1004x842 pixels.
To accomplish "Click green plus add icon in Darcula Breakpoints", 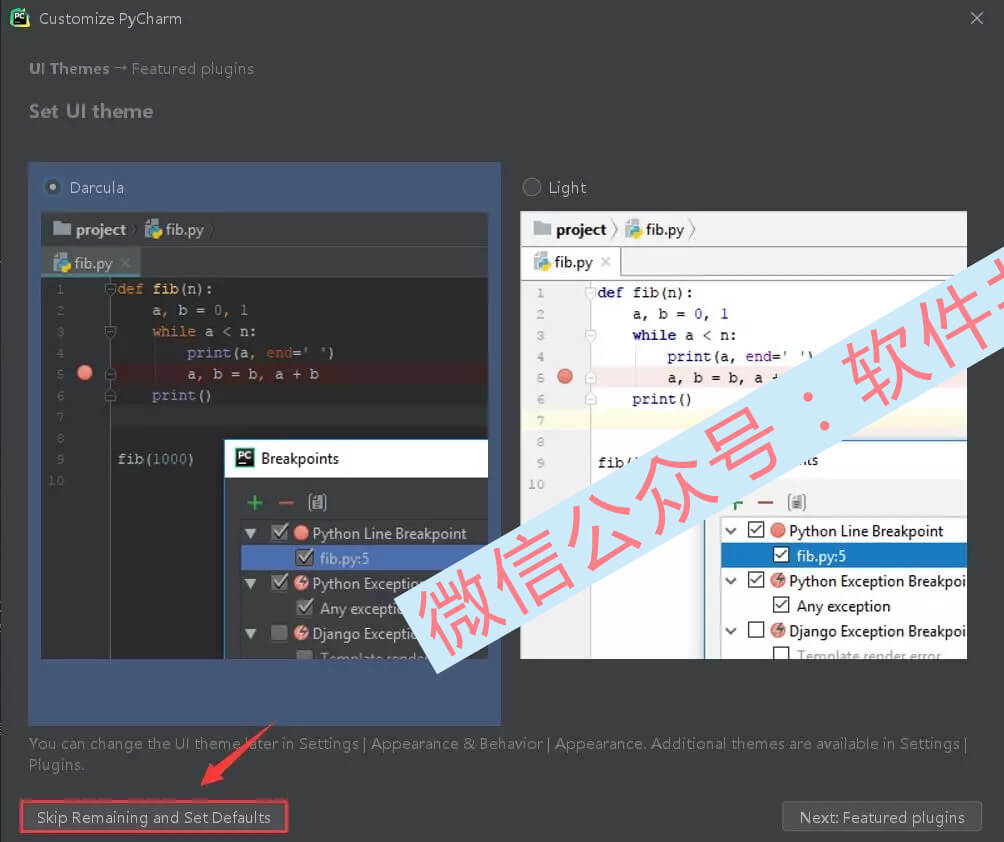I will [255, 503].
